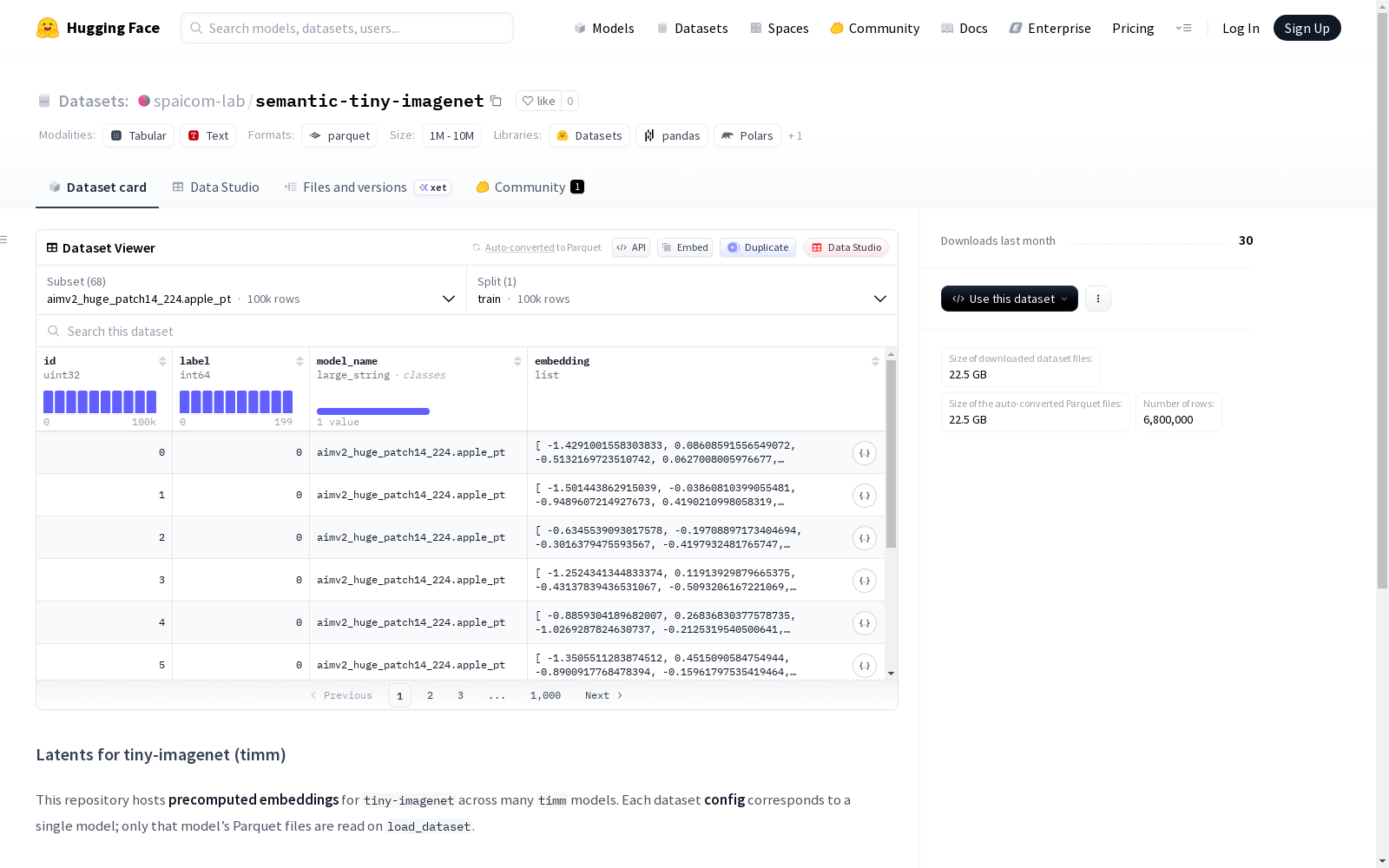Open Data Studio from viewer toolbar

pyautogui.click(x=846, y=247)
